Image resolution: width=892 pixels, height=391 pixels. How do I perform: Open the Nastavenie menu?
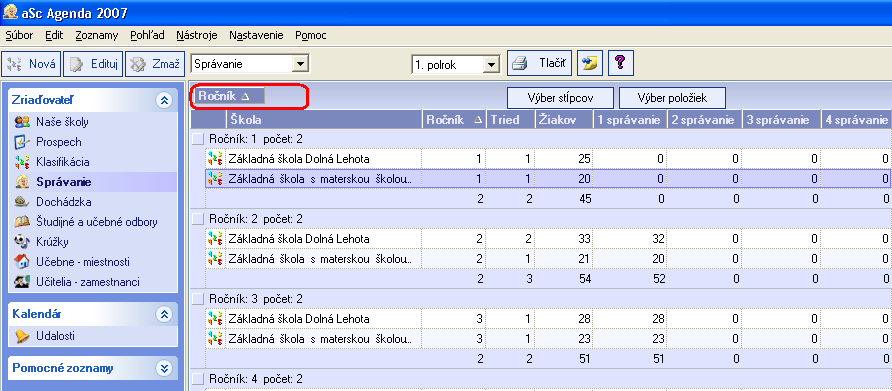(256, 35)
